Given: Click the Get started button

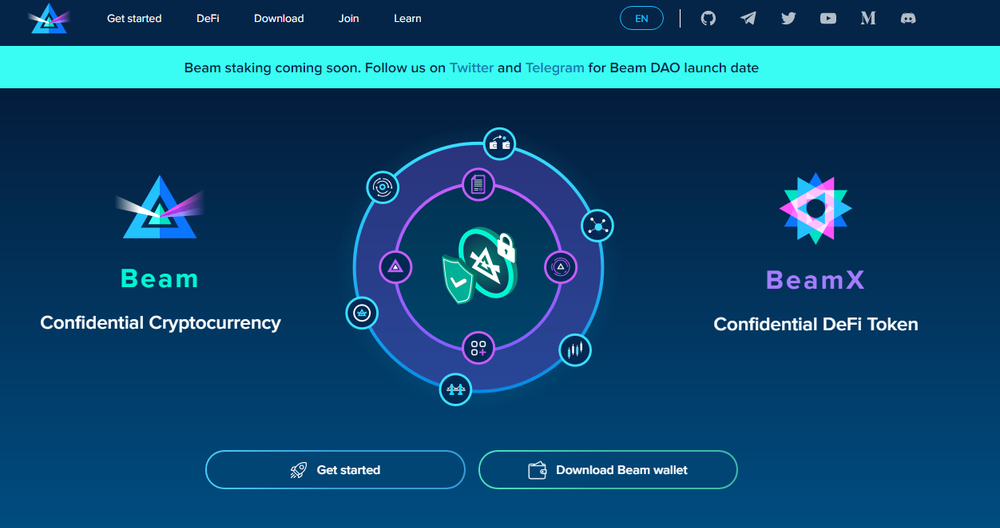Looking at the screenshot, I should coord(335,470).
